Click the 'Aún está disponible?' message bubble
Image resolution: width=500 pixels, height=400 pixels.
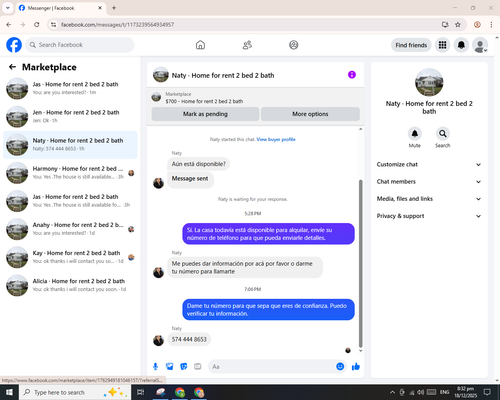coord(199,164)
